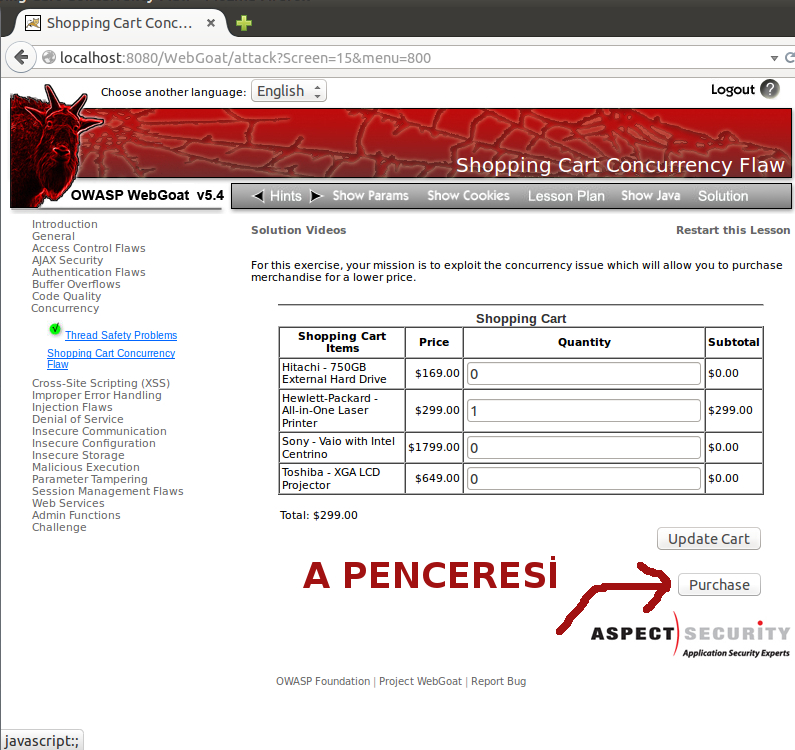
Task: Select the Shopping Cart Conc... browser tab
Action: pyautogui.click(x=119, y=23)
